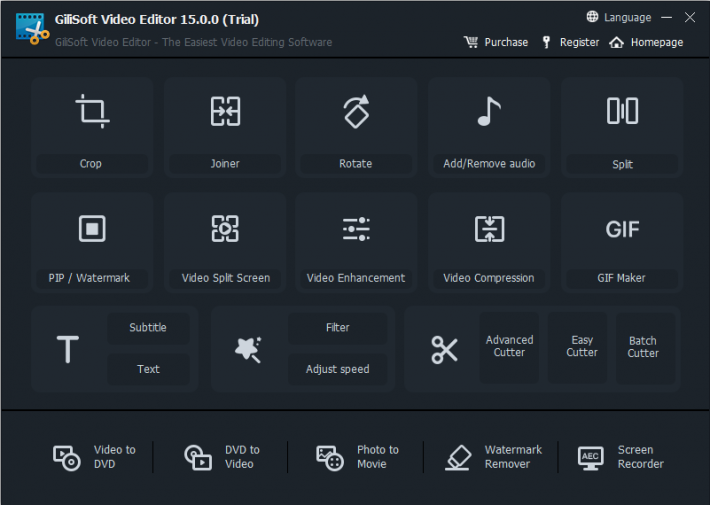The height and width of the screenshot is (505, 710).
Task: Click the Crop label
Action: tap(91, 164)
